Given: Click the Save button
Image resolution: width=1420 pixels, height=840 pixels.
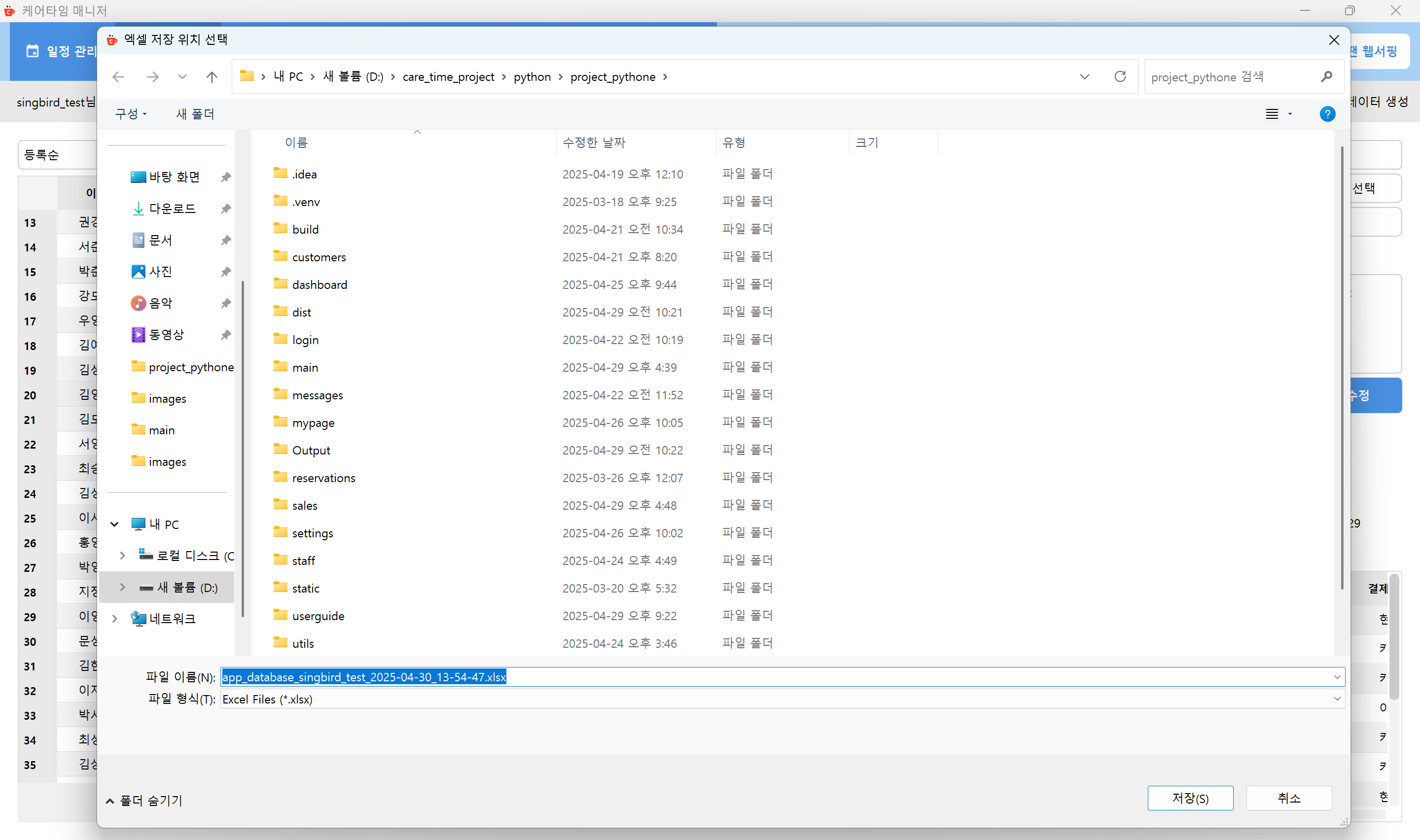Looking at the screenshot, I should [x=1190, y=798].
